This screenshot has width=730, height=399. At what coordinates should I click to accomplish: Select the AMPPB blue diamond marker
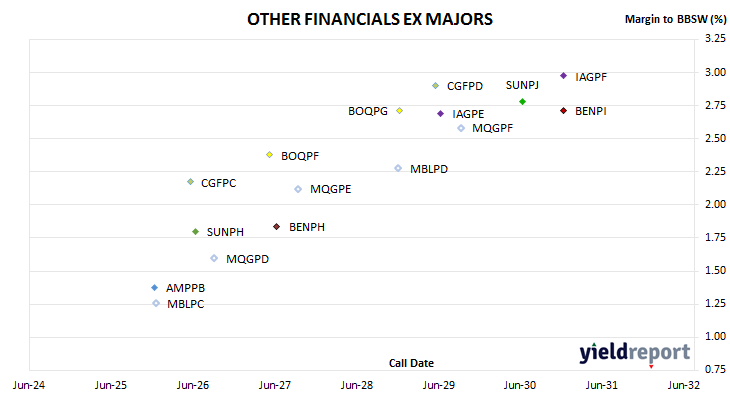pos(155,288)
